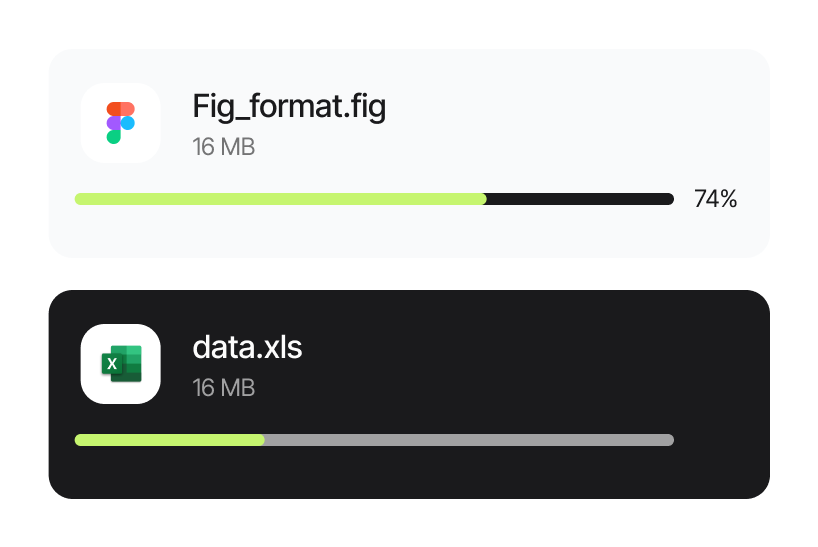Screen dimensions: 818x547
Task: Click the Excel file icon
Action: (x=120, y=364)
